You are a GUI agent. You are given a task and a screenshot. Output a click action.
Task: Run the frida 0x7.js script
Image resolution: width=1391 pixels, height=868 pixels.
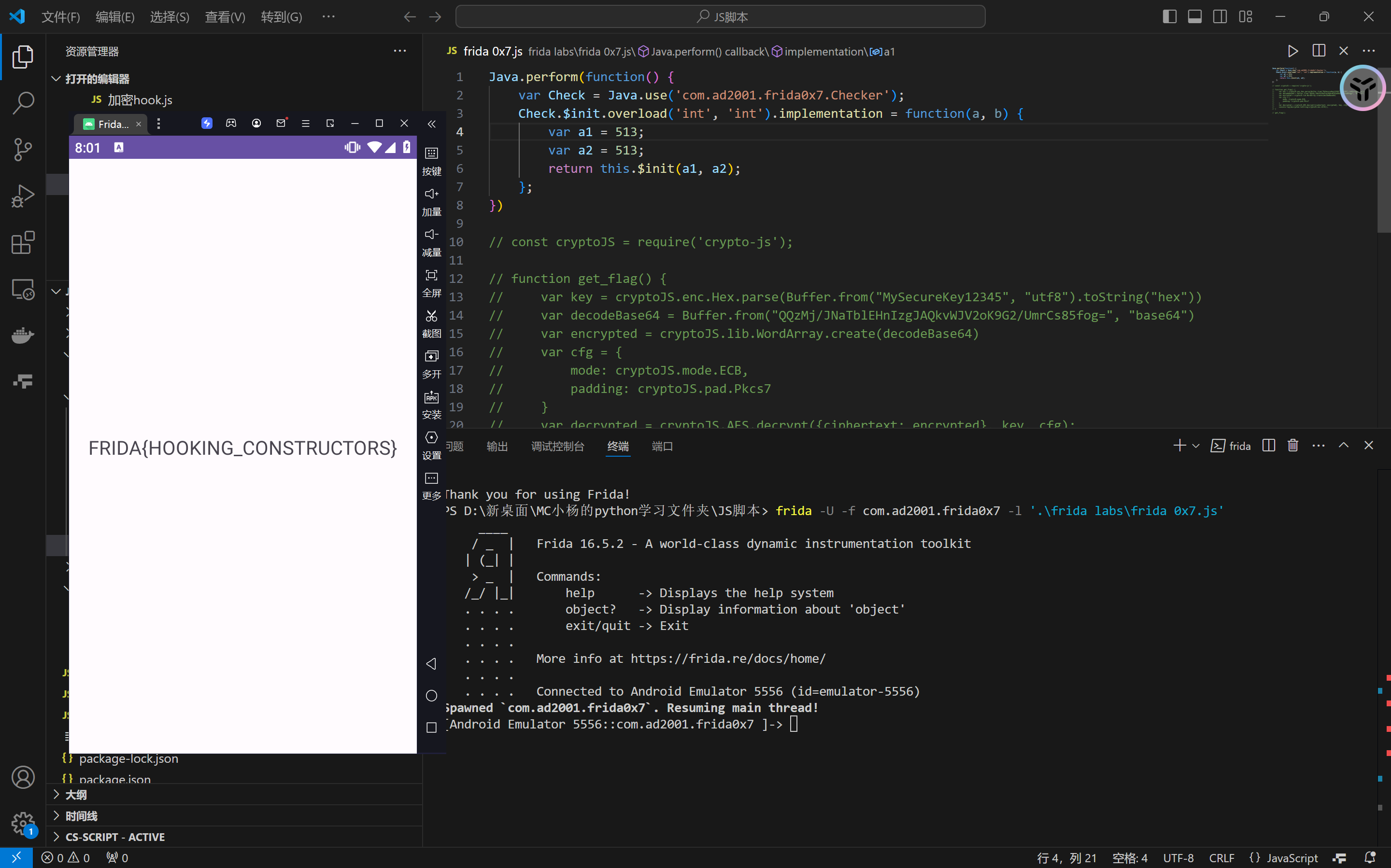(x=1292, y=51)
